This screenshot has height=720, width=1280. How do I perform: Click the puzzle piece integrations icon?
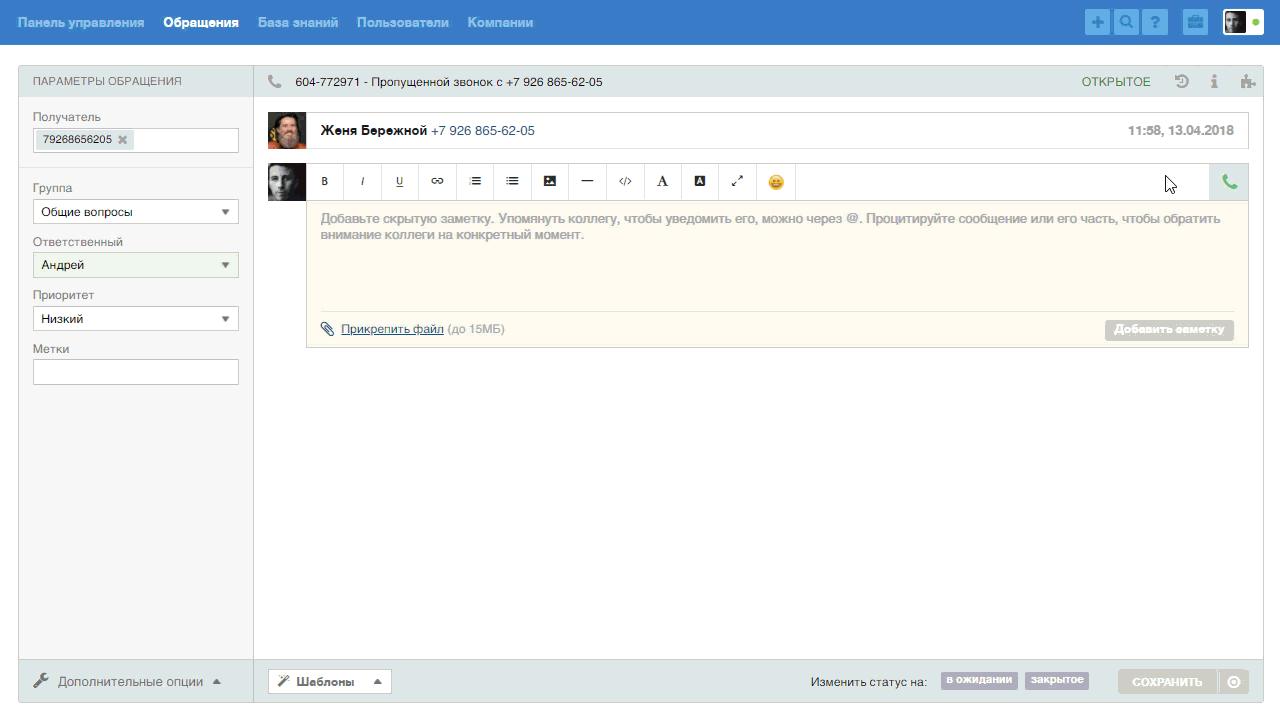click(1247, 82)
